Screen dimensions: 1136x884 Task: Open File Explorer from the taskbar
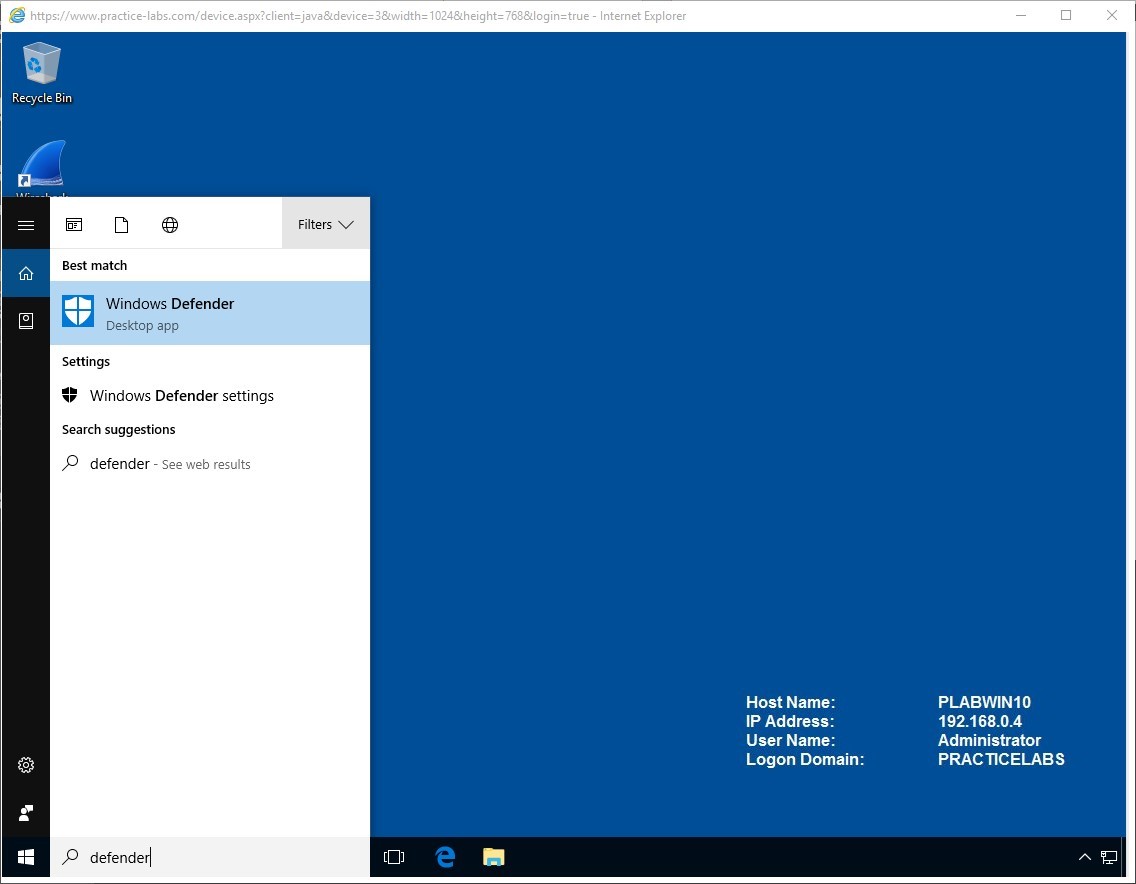point(493,857)
